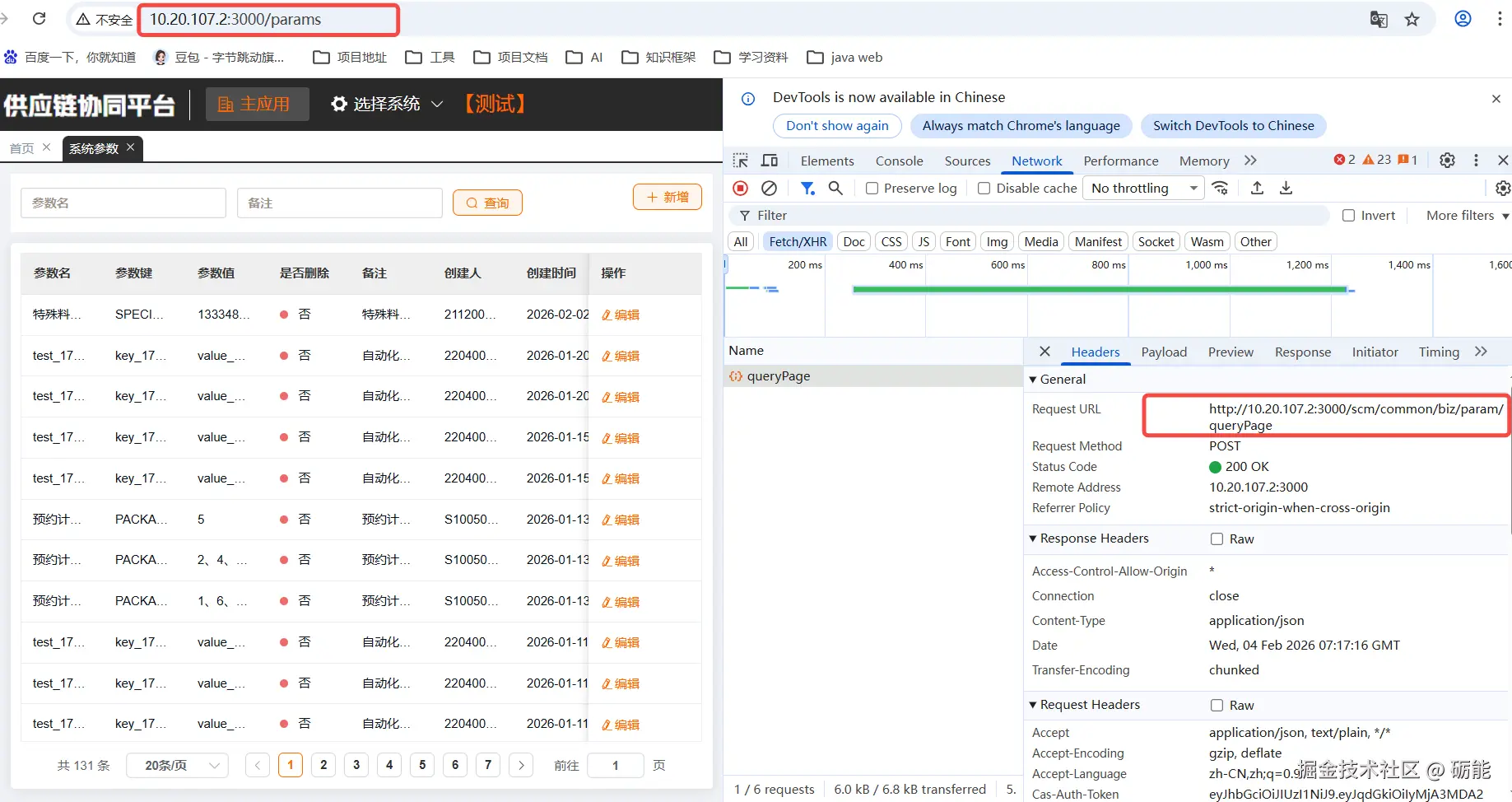This screenshot has width=1512, height=802.
Task: Open network search with magnifier icon
Action: coord(835,189)
